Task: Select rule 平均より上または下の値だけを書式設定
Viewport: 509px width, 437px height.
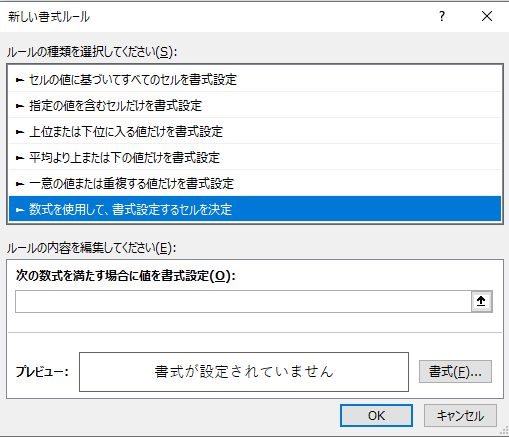Action: pyautogui.click(x=255, y=157)
